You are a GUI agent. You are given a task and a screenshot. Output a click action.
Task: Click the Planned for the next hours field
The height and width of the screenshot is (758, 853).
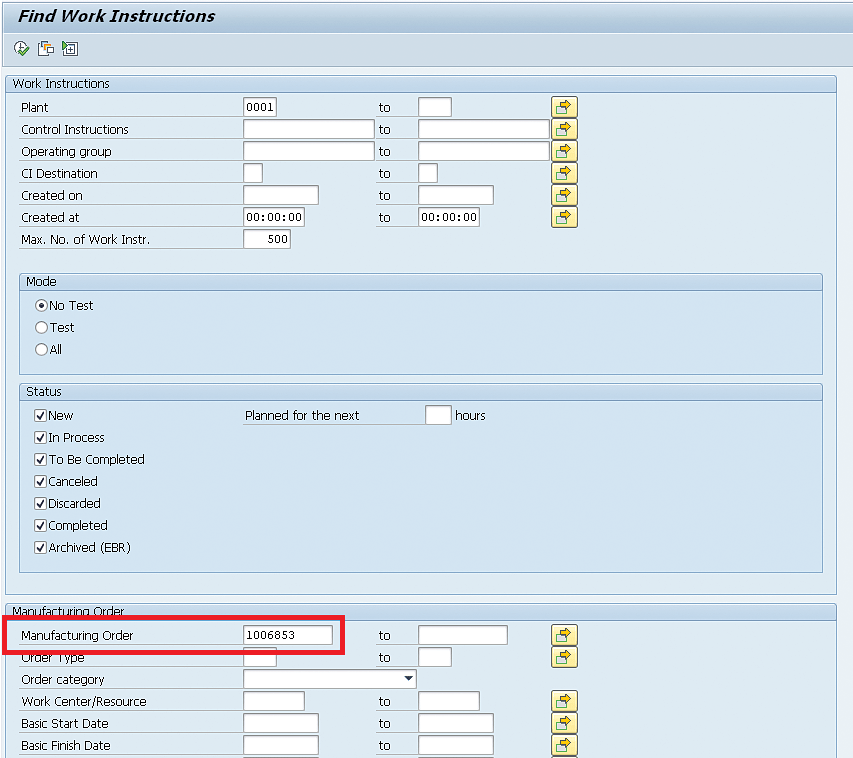[x=438, y=415]
